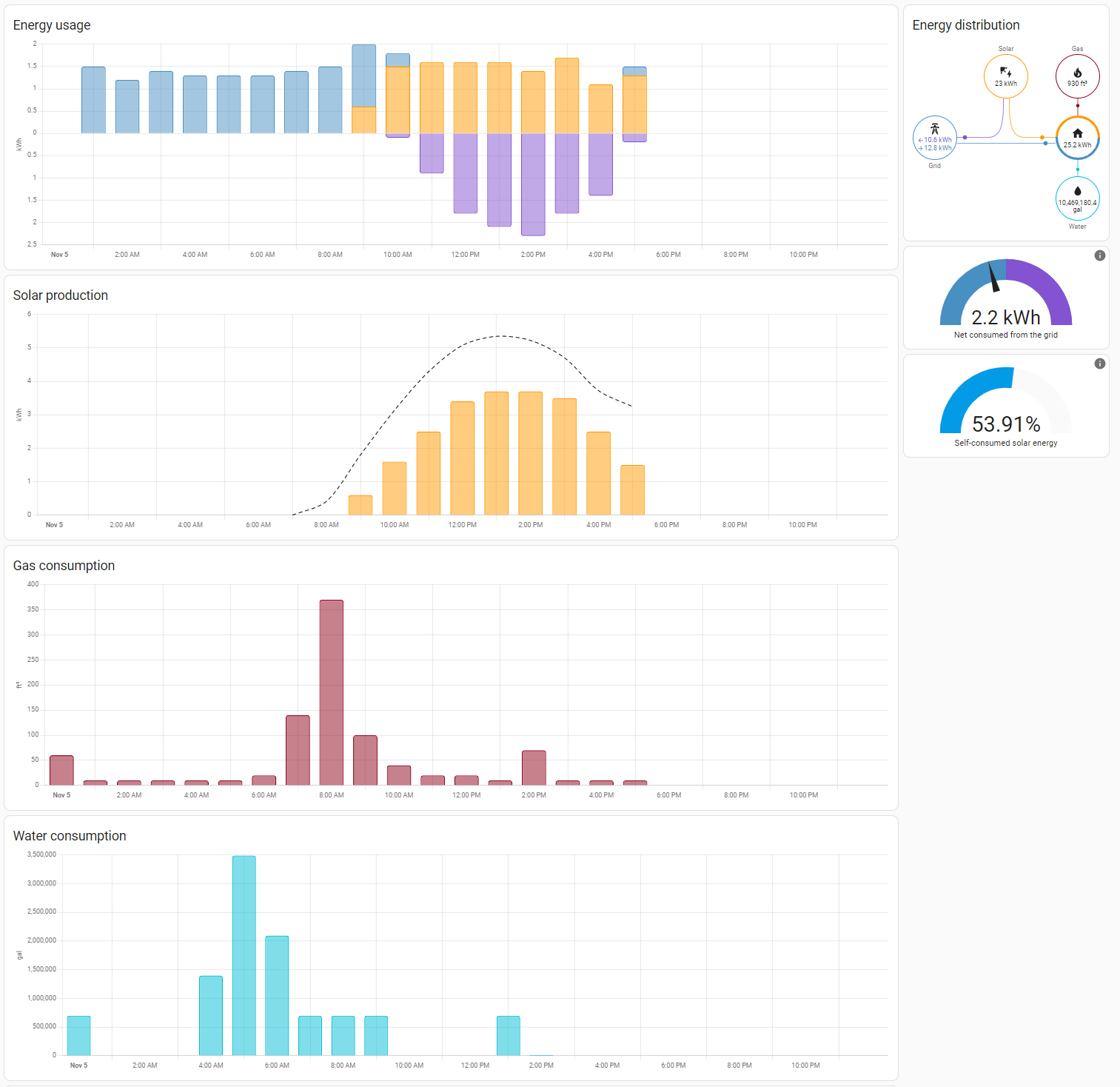Screen dimensions: 1120x1087
Task: Open info icon on self-consumed solar gauge
Action: 1099,364
